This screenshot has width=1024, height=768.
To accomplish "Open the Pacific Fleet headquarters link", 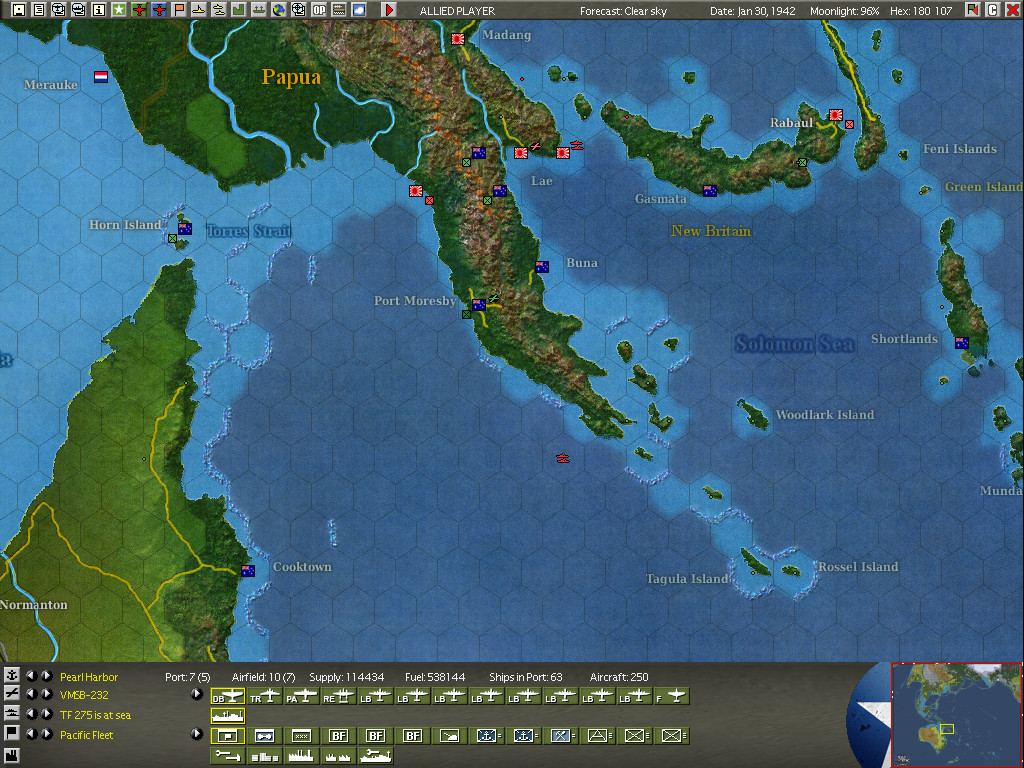I will (86, 735).
